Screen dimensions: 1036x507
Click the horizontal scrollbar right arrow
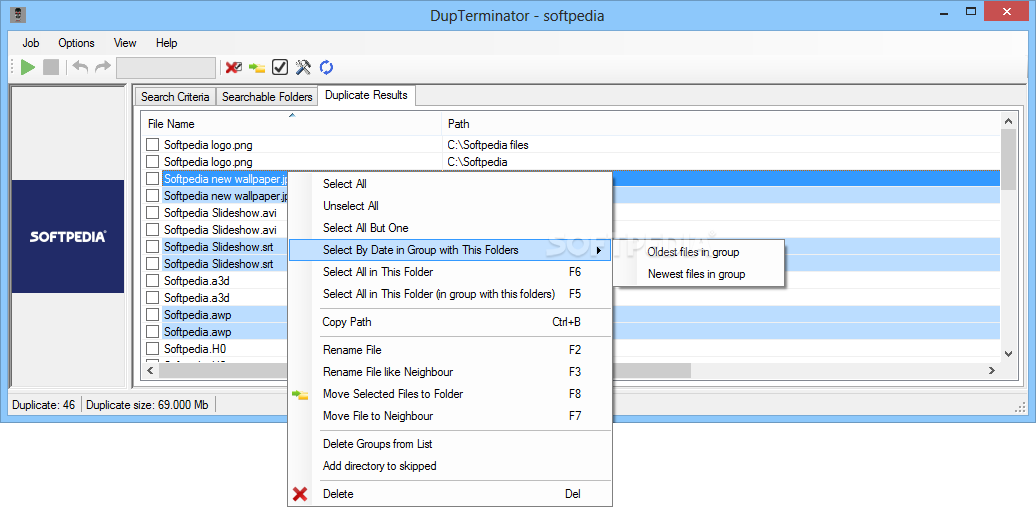(992, 371)
